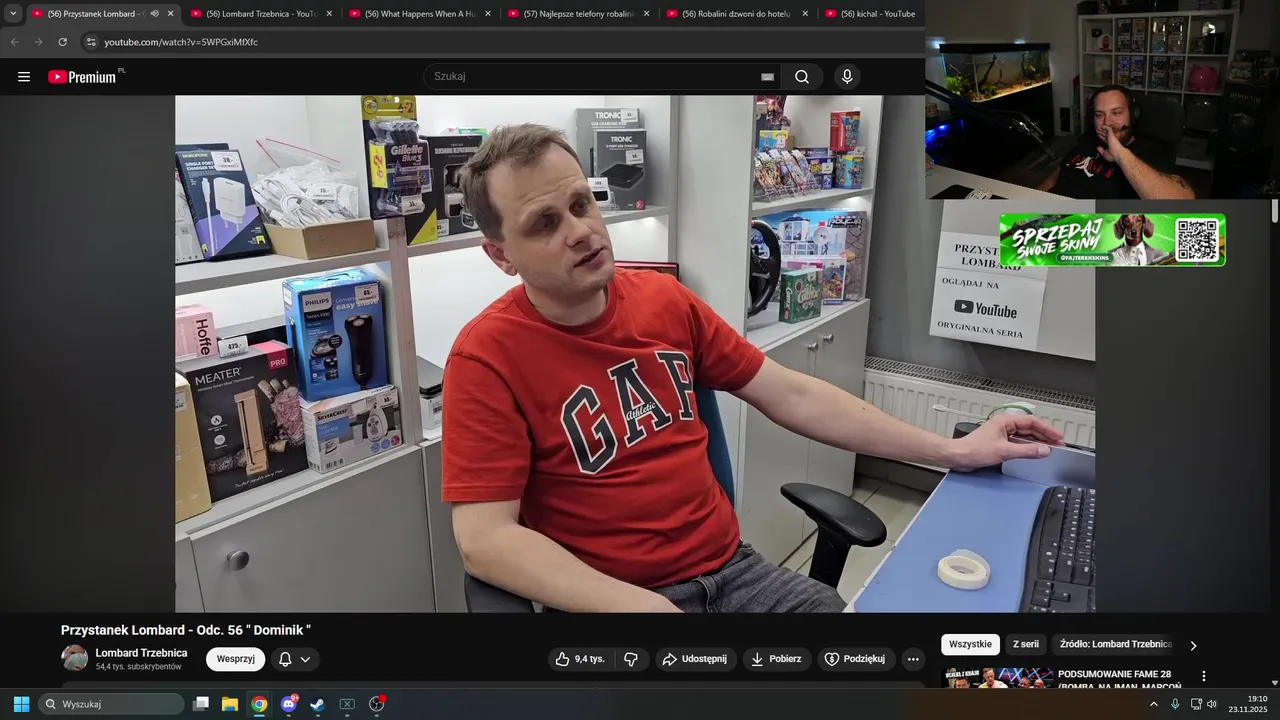Open the green X app in taskbar

(347, 704)
